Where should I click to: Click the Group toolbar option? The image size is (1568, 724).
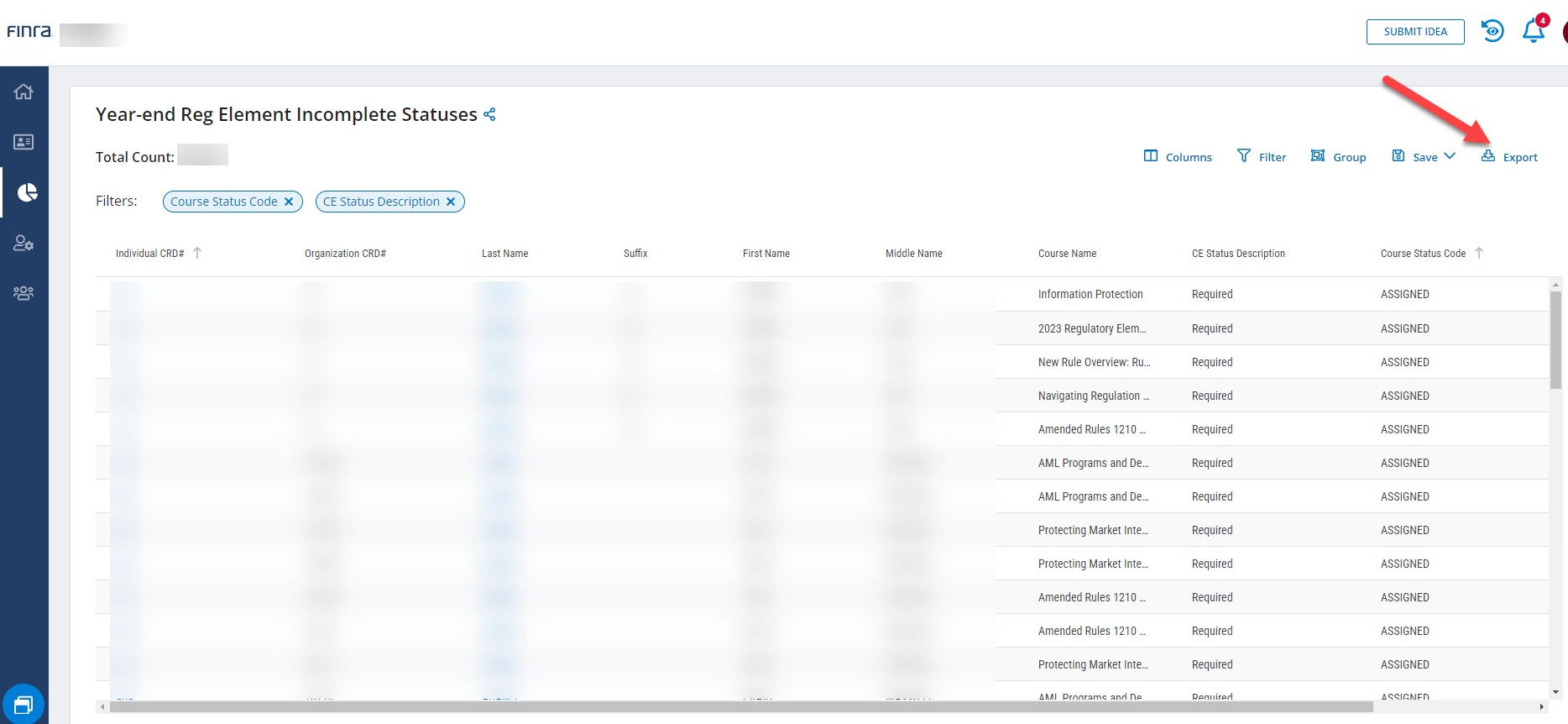1338,157
